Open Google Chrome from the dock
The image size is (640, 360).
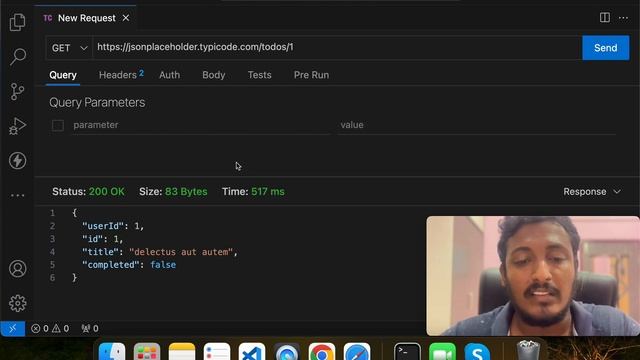322,352
